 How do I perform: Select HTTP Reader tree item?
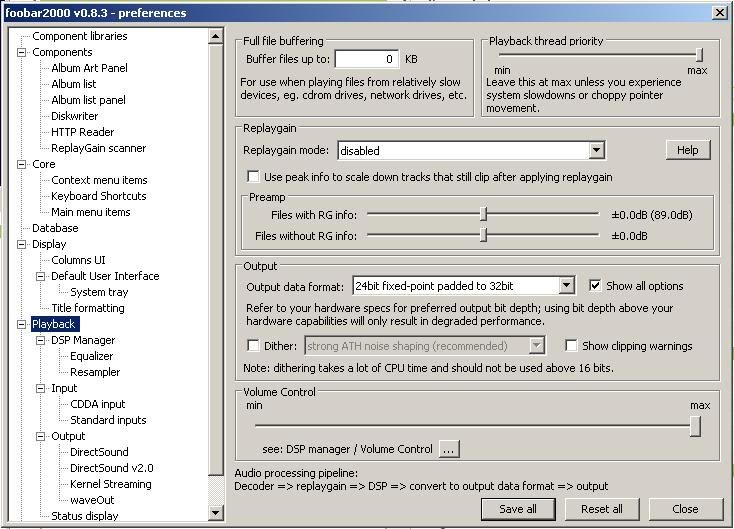click(x=82, y=132)
